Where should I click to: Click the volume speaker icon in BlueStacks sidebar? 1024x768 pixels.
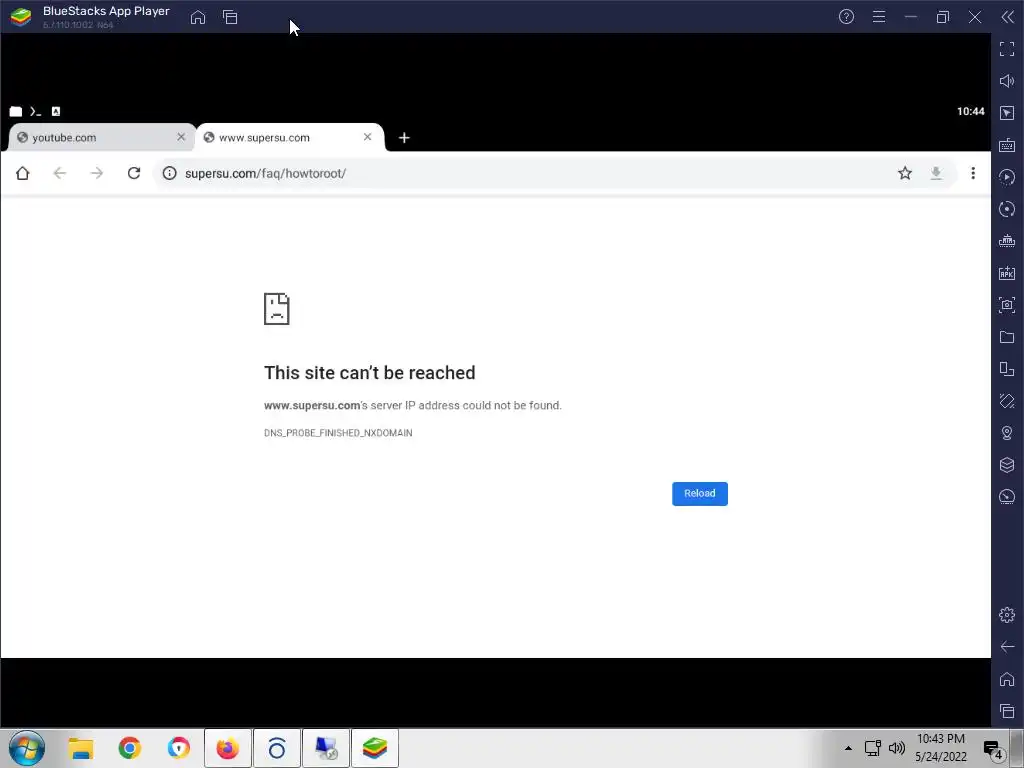click(x=1007, y=81)
